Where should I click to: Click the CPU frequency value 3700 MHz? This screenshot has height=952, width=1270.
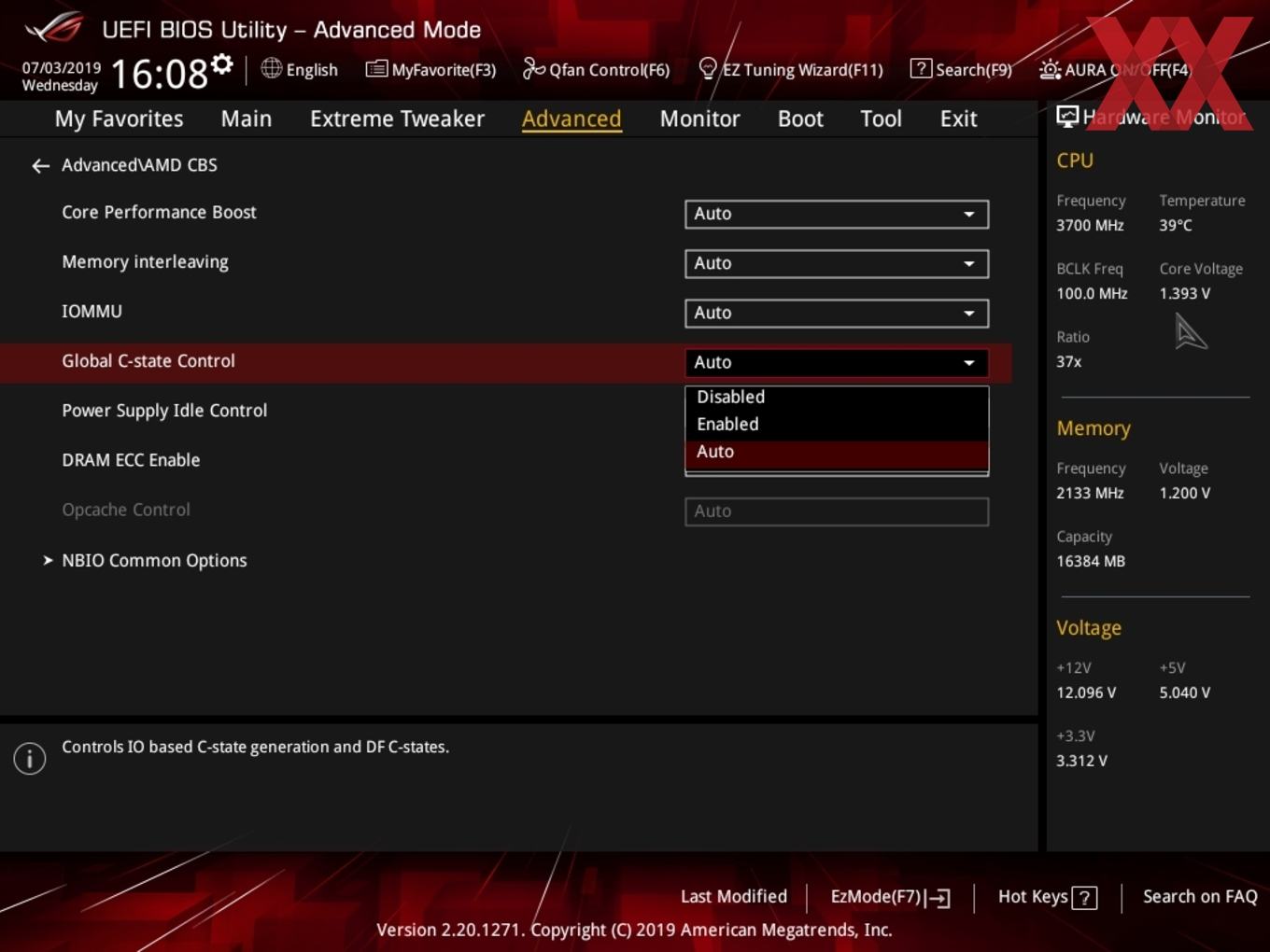click(1090, 226)
